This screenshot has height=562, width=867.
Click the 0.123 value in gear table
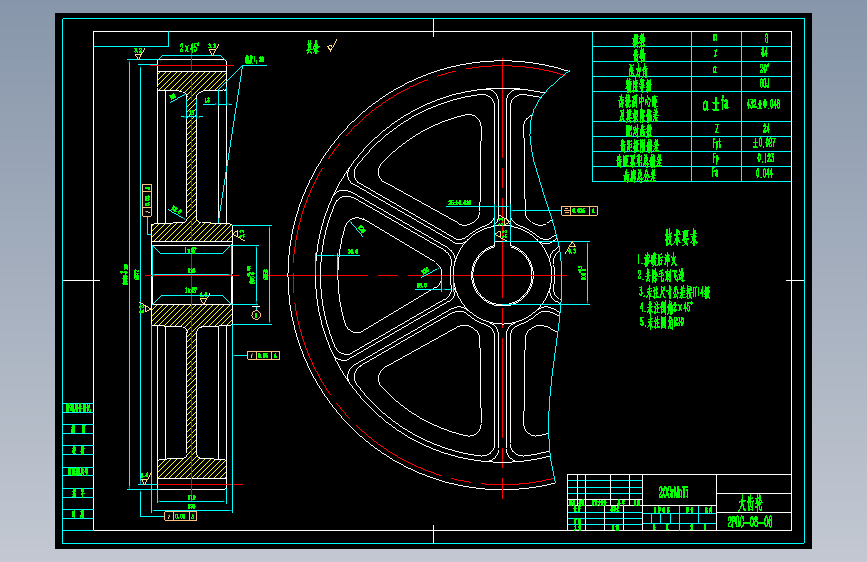click(x=766, y=158)
